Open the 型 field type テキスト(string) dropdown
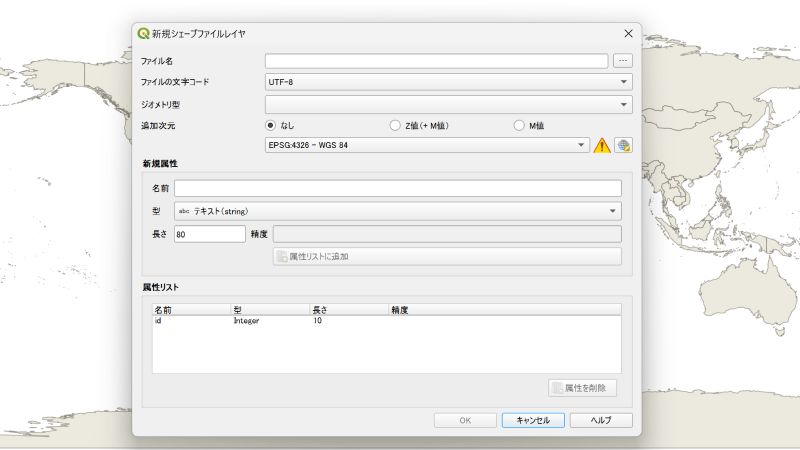This screenshot has width=800, height=450. click(x=398, y=211)
